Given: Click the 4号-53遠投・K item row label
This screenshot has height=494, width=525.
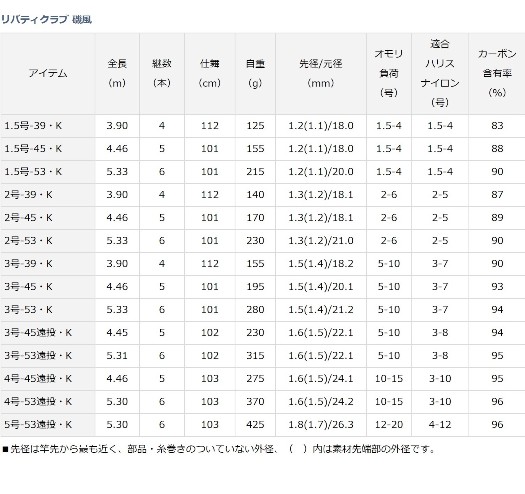Looking at the screenshot, I should 38,402.
